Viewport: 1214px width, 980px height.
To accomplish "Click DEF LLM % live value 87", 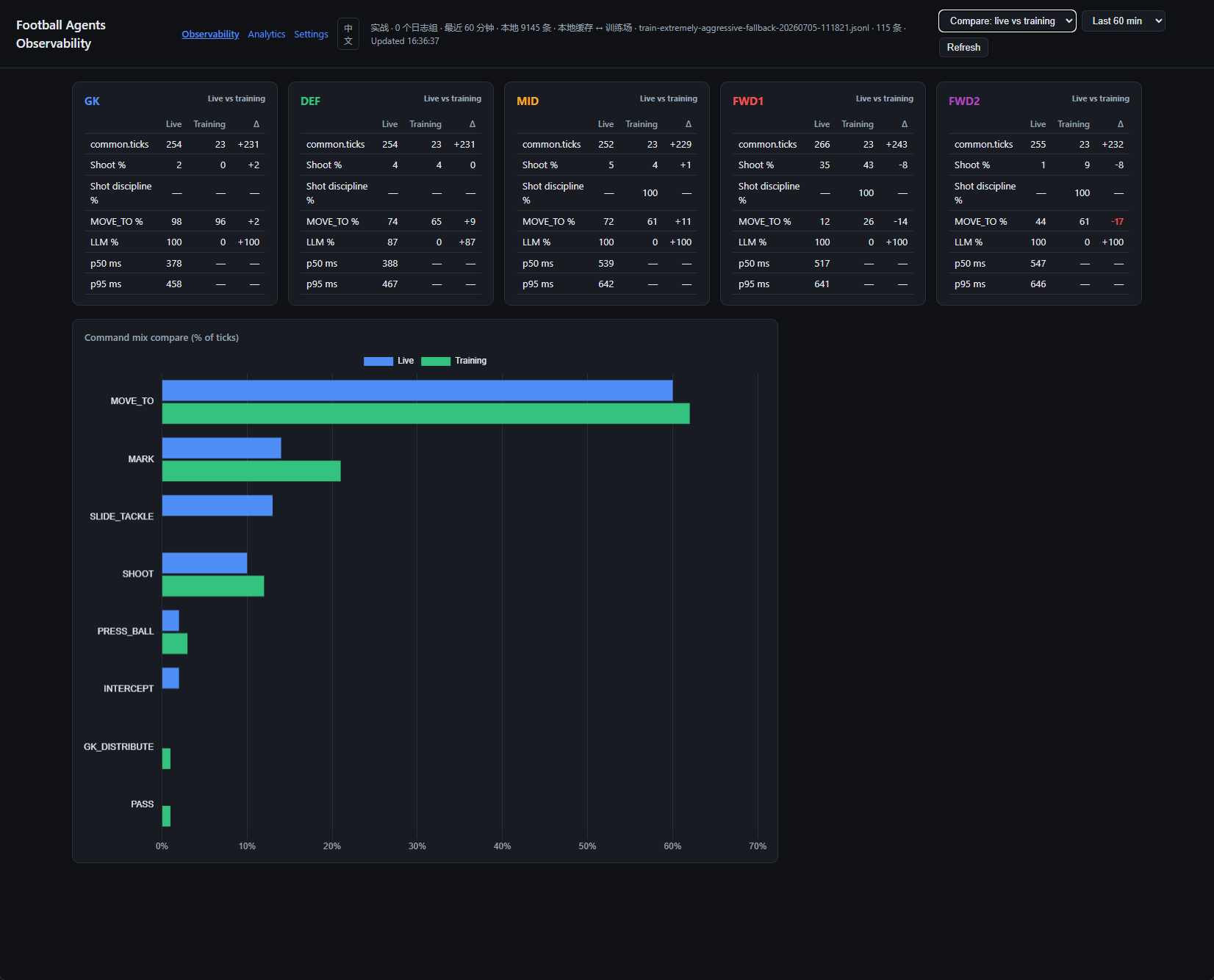I will (x=392, y=242).
